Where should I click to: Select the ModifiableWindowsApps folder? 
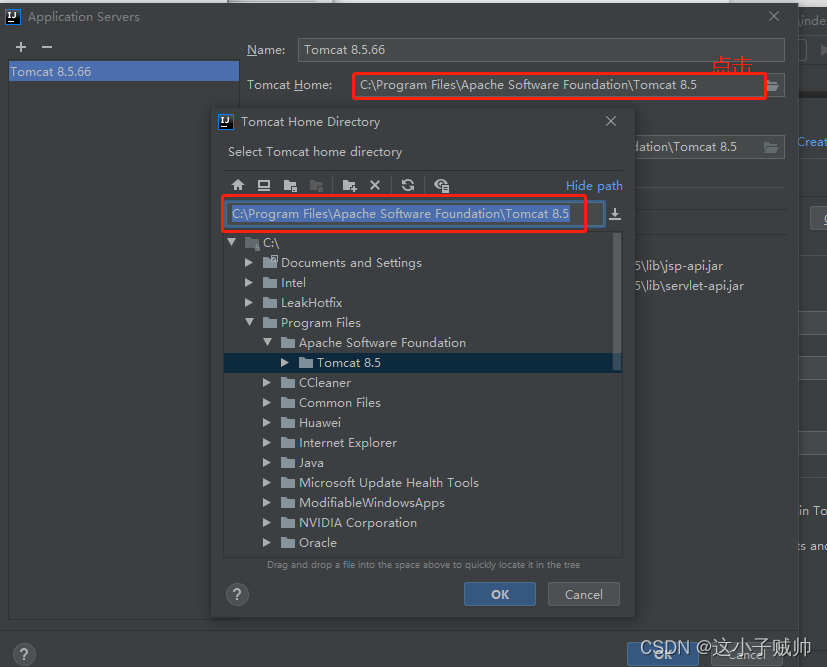371,502
